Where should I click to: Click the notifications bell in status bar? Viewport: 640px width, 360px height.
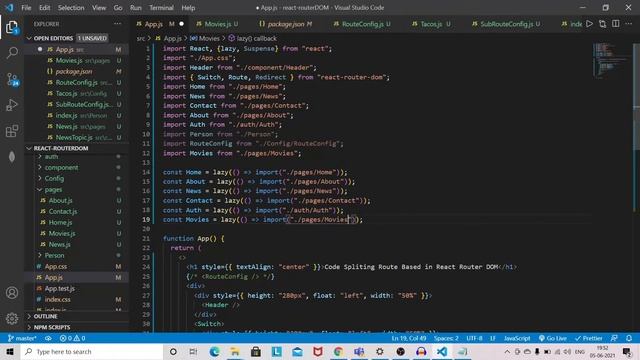[629, 338]
